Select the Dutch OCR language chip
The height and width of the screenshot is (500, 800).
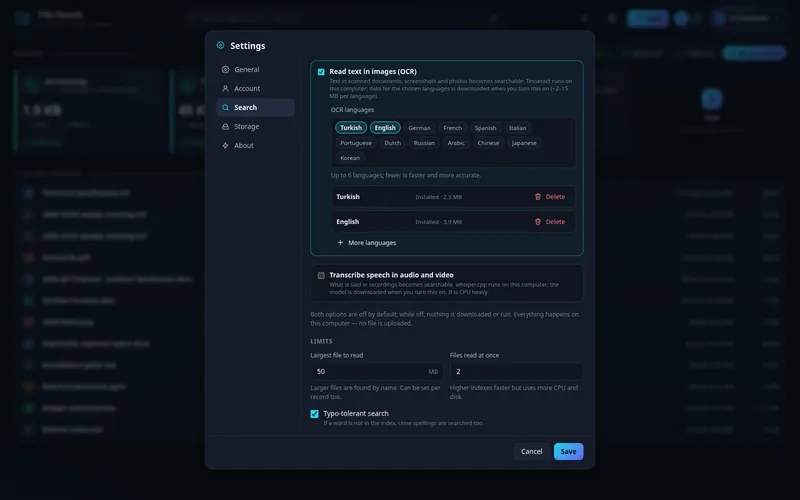click(x=392, y=143)
